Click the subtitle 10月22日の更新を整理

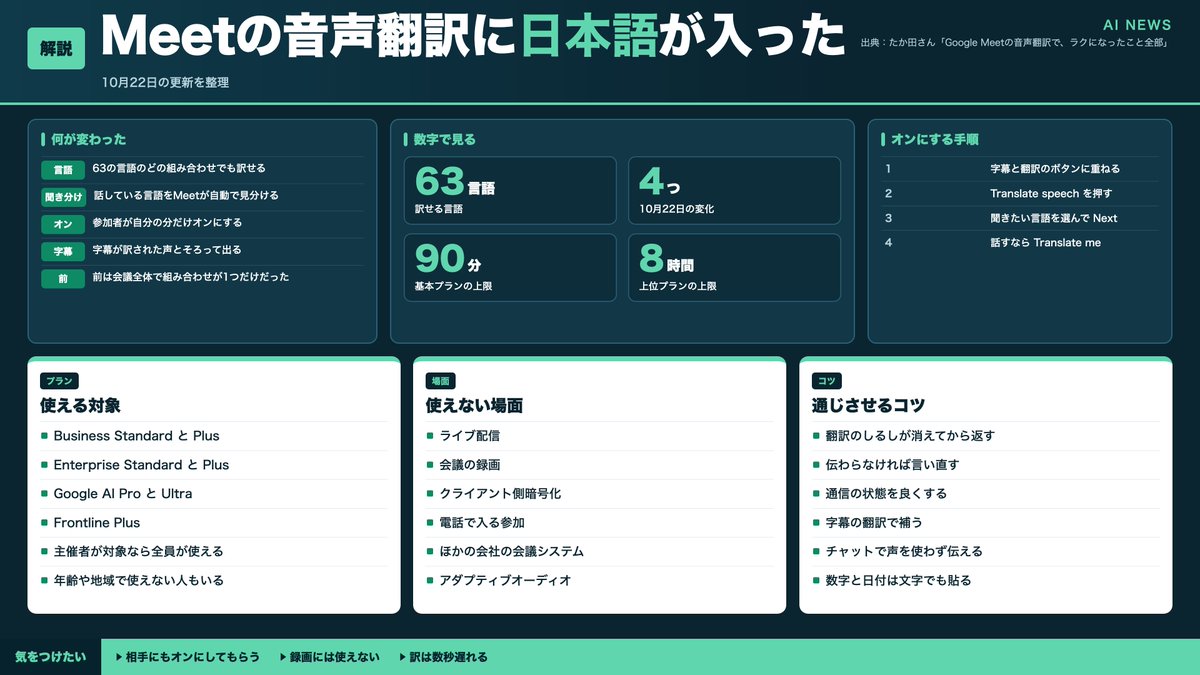pos(165,83)
